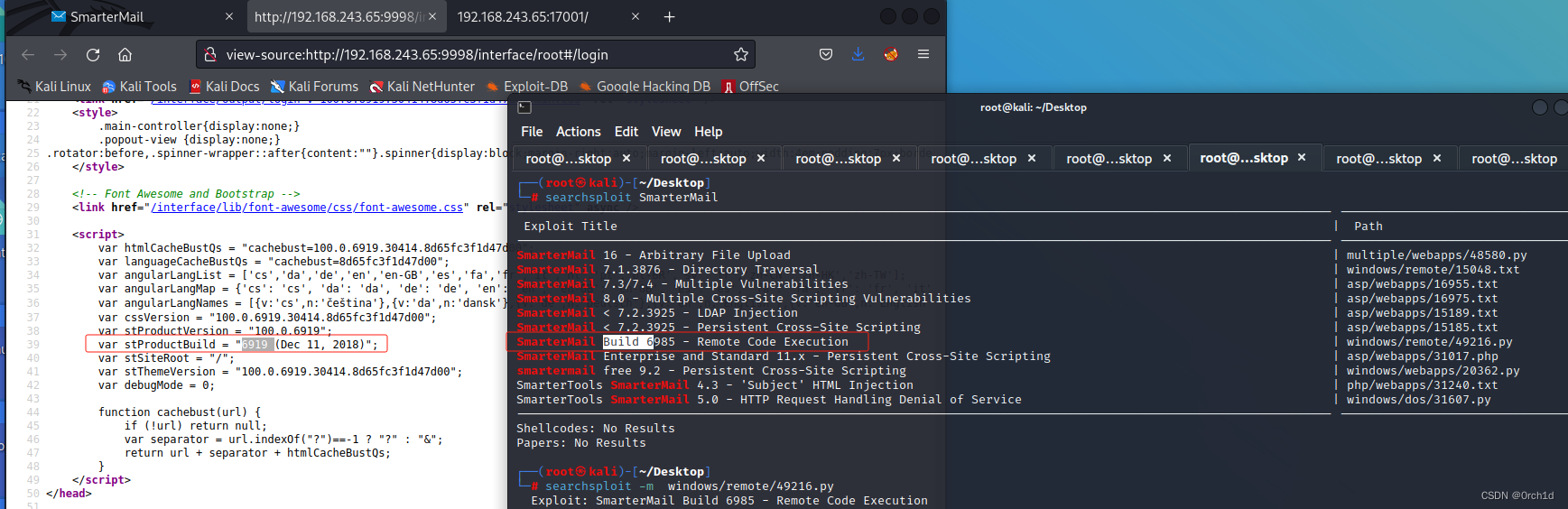Close the view-source 192.168.243.65:9998 tab
The height and width of the screenshot is (509, 1568).
(x=432, y=16)
